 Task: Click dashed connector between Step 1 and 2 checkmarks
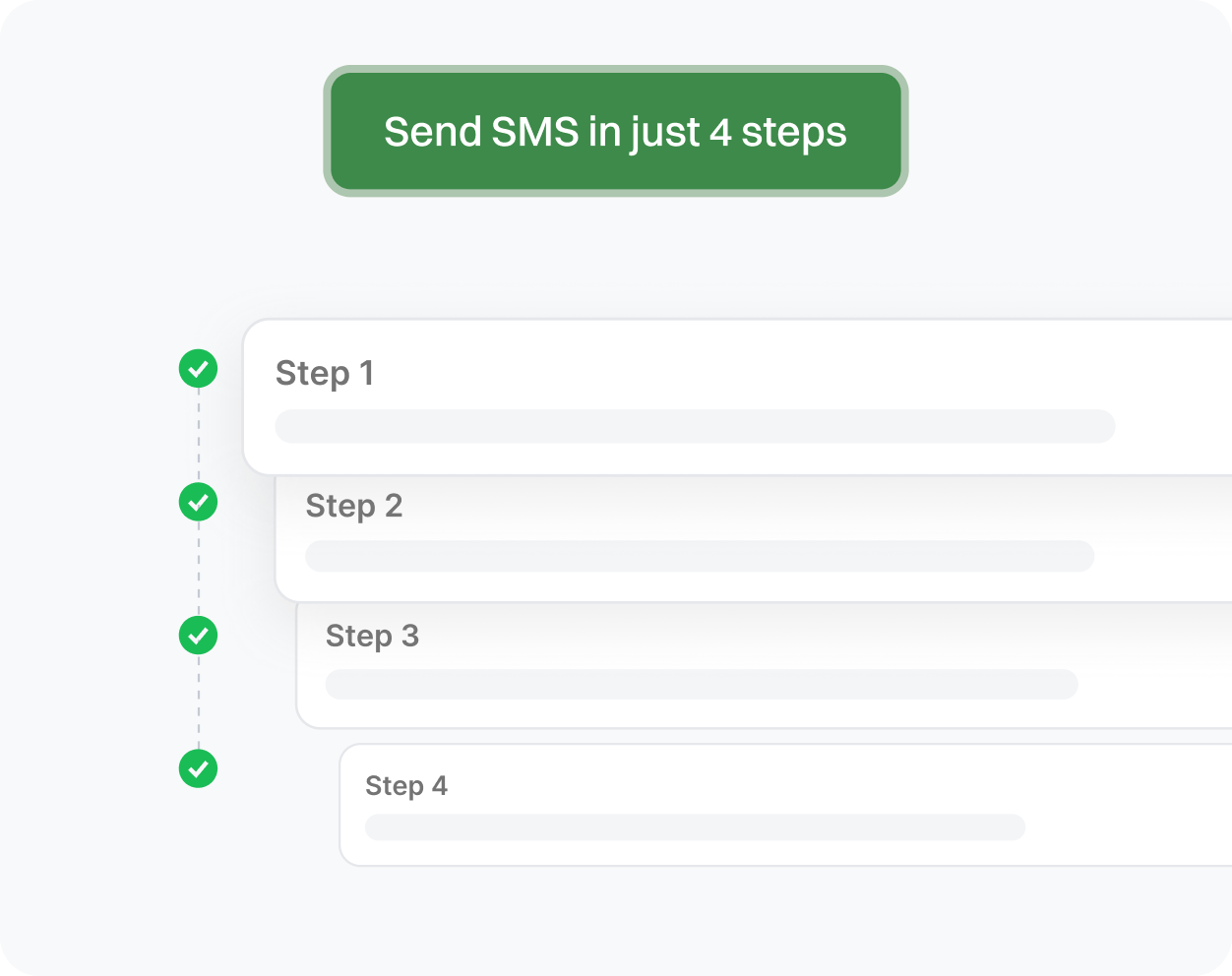tap(198, 435)
